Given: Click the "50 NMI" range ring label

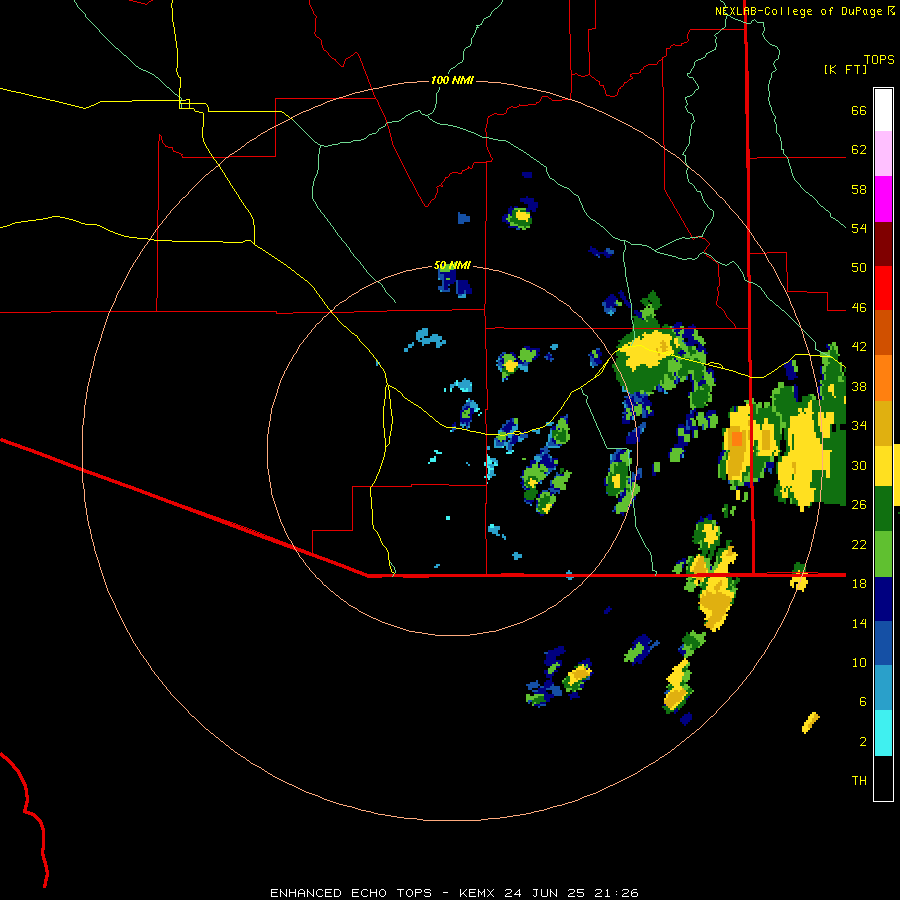Looking at the screenshot, I should 452,265.
